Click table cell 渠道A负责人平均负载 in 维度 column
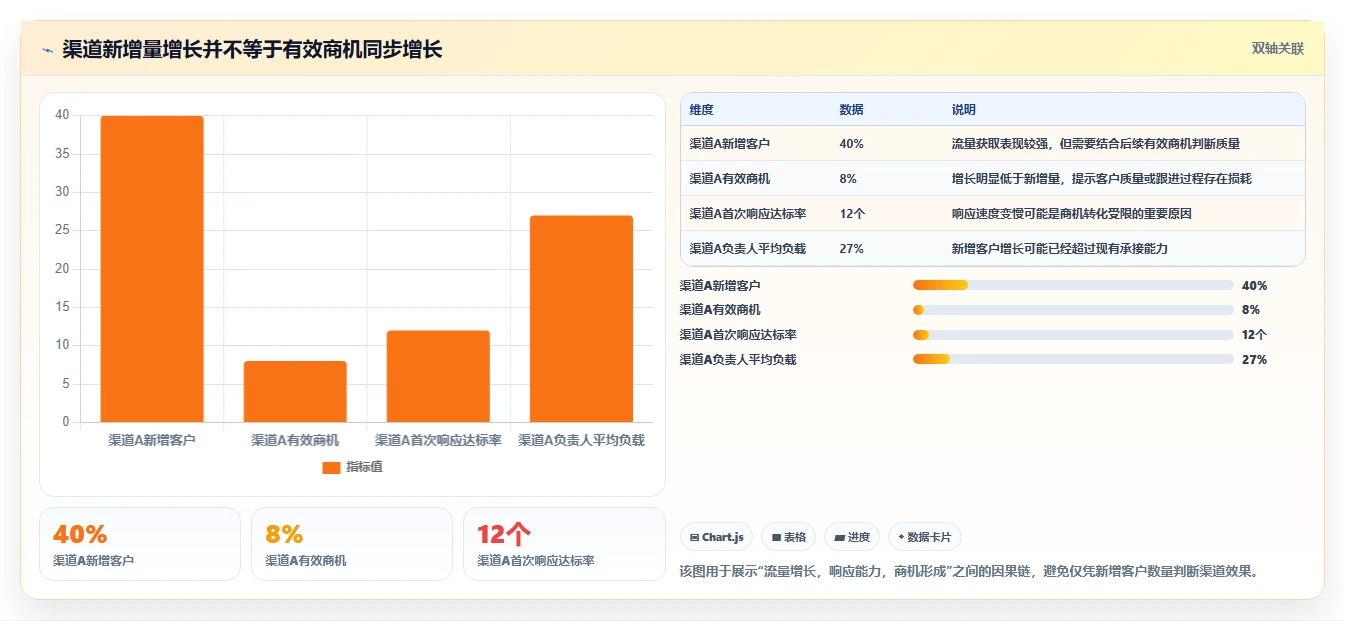 (x=748, y=249)
